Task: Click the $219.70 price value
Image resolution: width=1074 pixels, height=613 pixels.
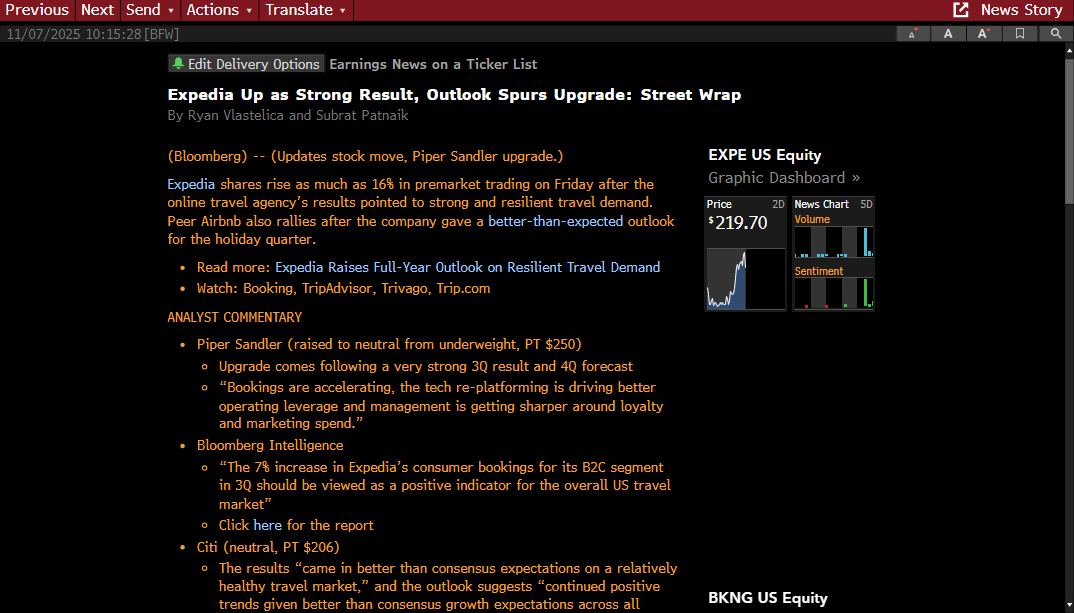Action: pos(738,223)
